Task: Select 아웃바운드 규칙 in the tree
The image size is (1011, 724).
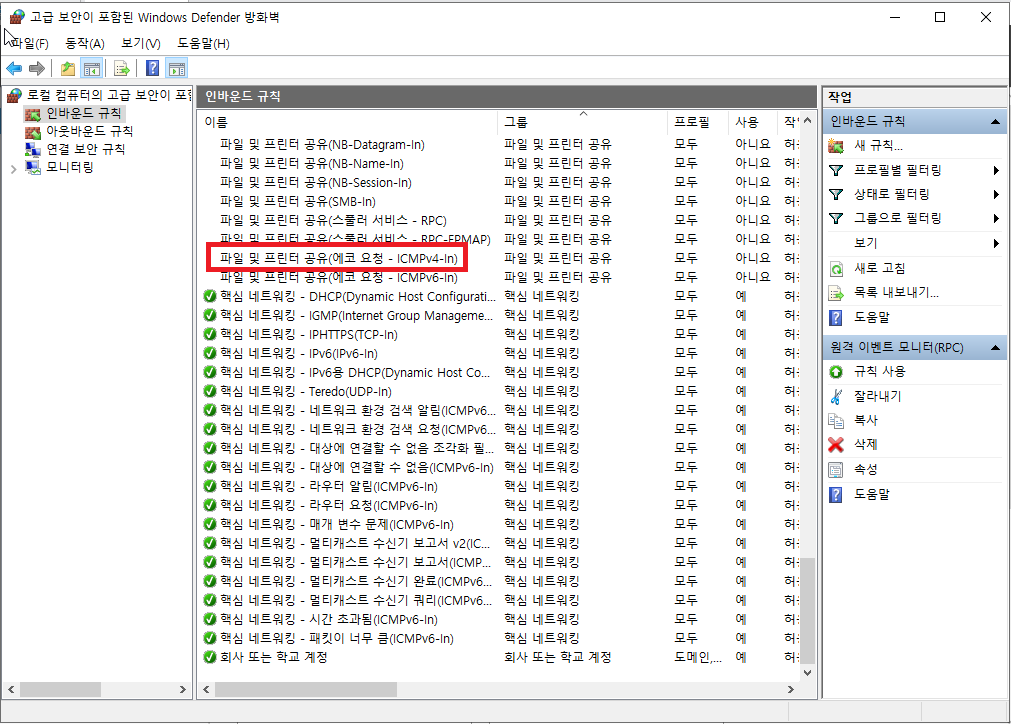Action: click(89, 132)
